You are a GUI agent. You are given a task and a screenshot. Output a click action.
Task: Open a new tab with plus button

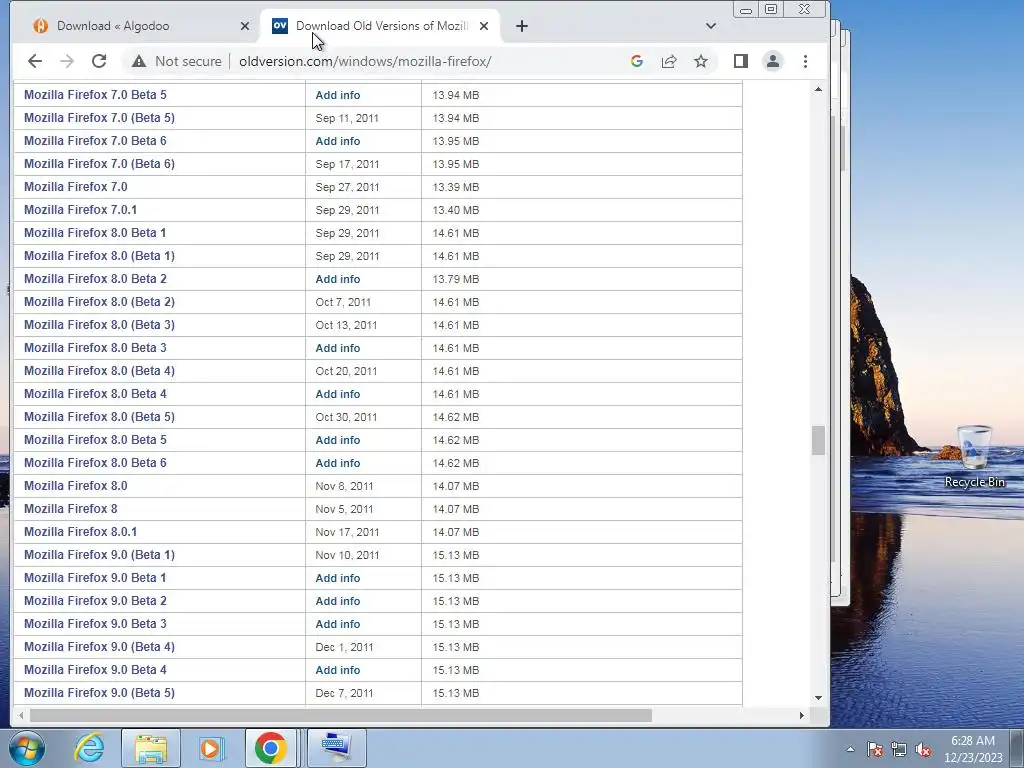(521, 26)
